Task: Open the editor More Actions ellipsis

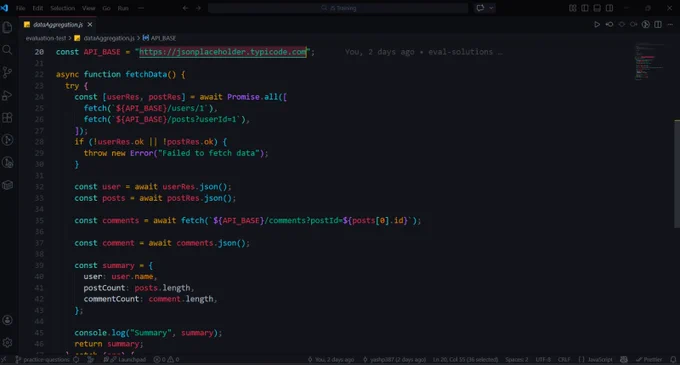Action: [x=670, y=24]
